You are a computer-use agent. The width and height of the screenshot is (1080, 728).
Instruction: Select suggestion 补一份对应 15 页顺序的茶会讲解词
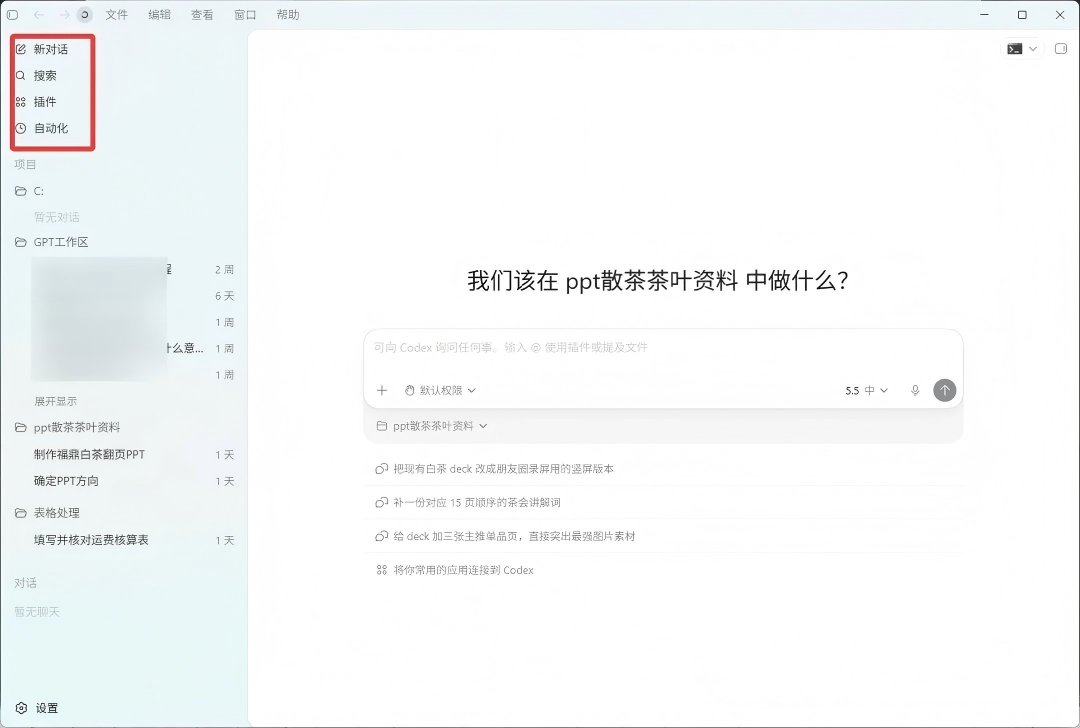click(x=663, y=503)
